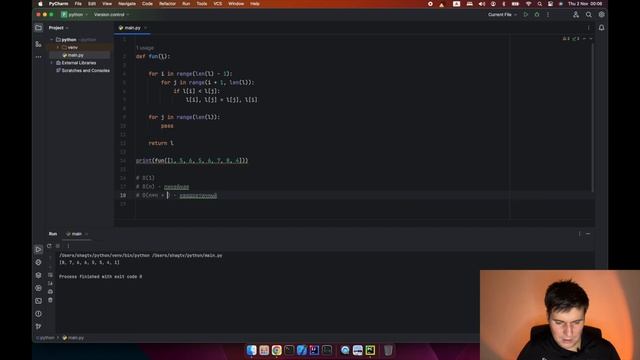Click the print(fun(...)) code line

(192, 161)
